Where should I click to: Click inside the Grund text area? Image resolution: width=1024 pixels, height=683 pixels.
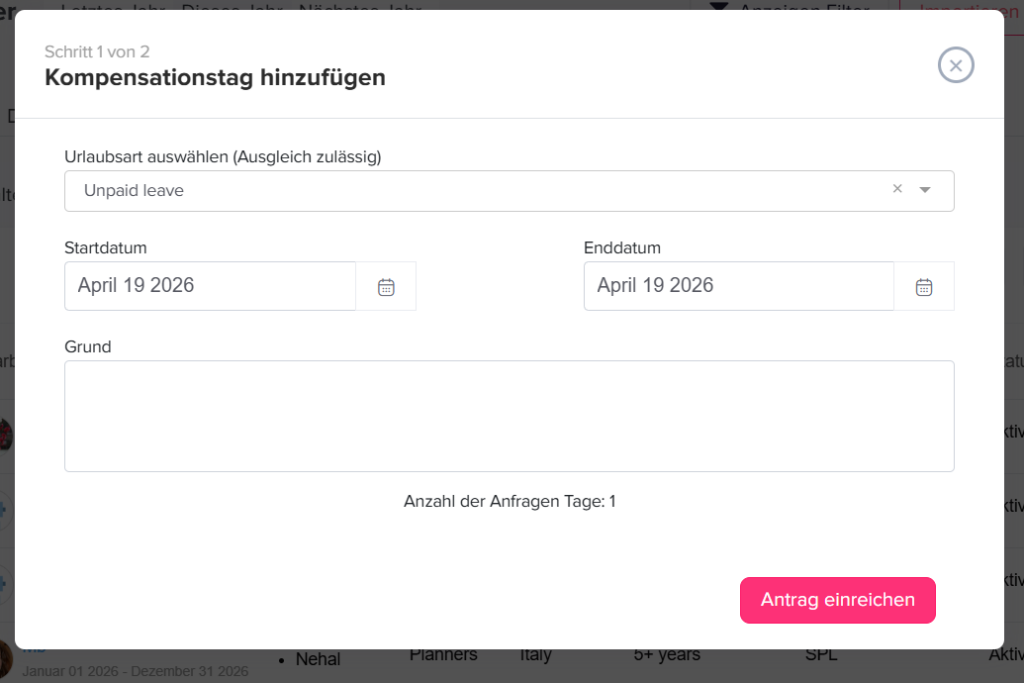click(x=509, y=415)
